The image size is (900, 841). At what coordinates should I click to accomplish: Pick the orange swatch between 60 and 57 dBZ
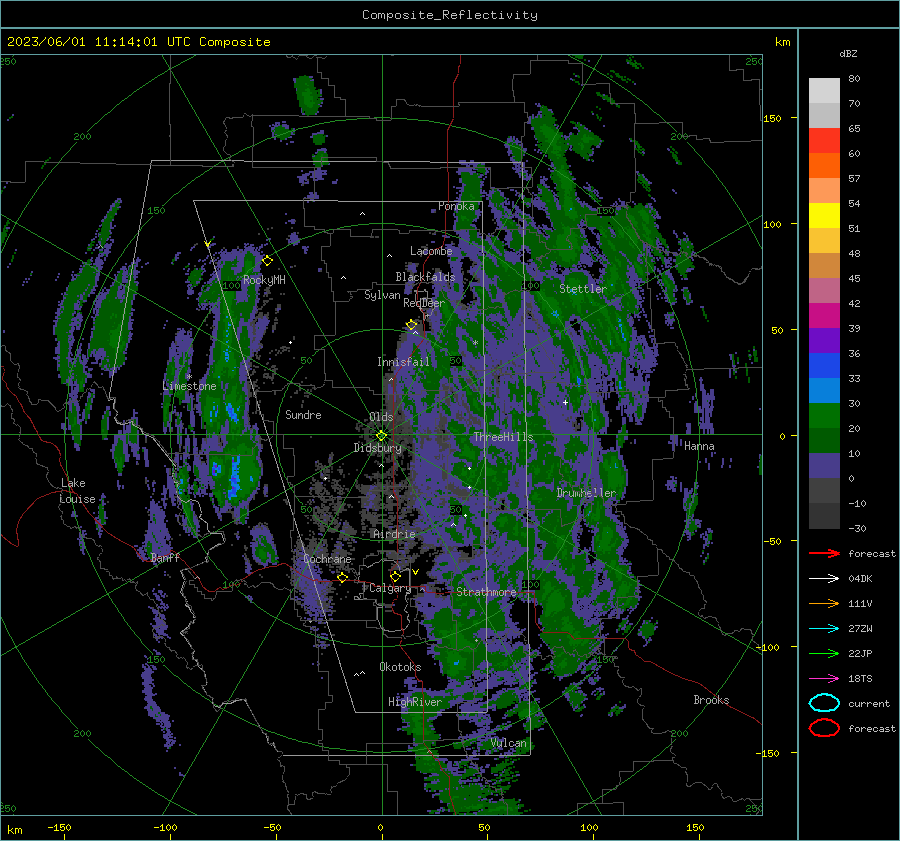[x=824, y=166]
